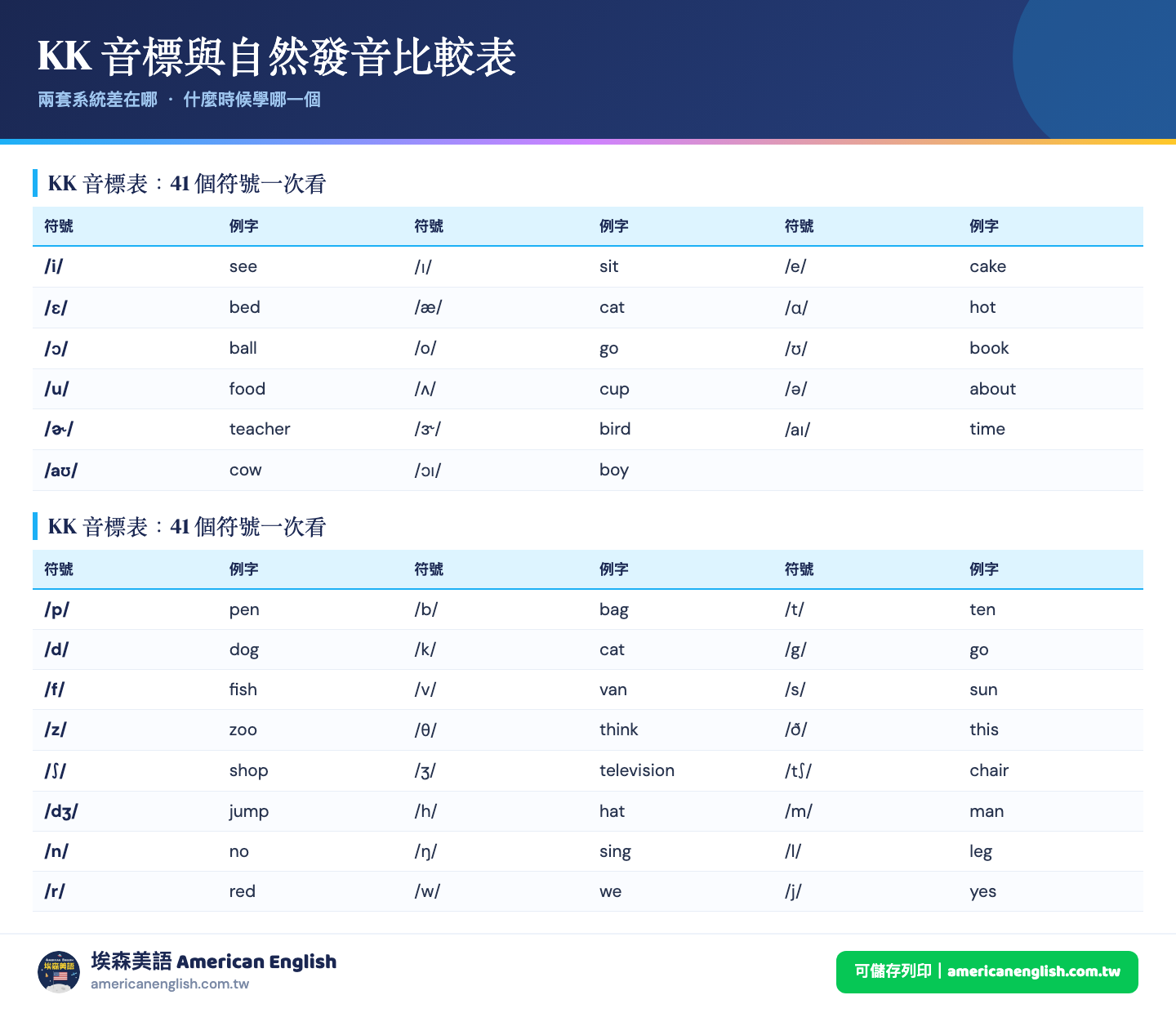This screenshot has height=1013, width=1176.
Task: Click the example word "pen"
Action: coord(244,610)
